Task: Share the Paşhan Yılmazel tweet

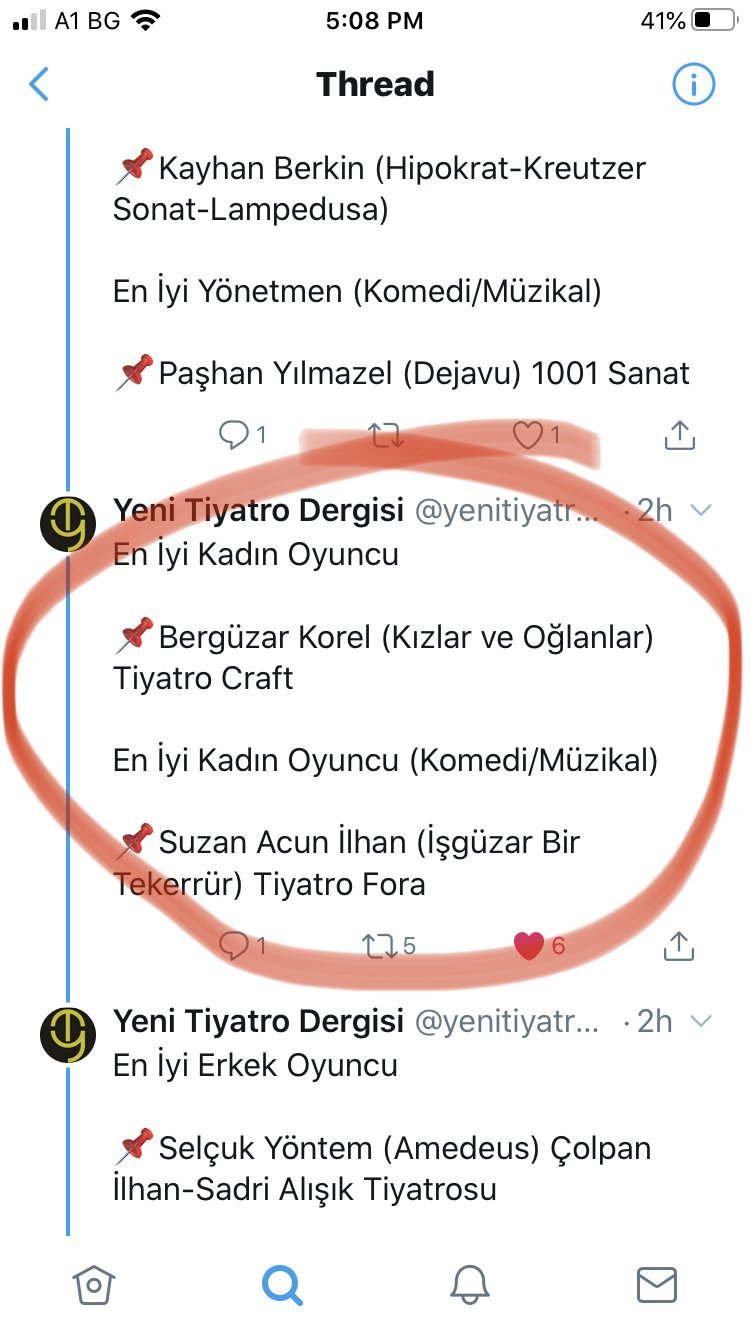Action: point(679,435)
